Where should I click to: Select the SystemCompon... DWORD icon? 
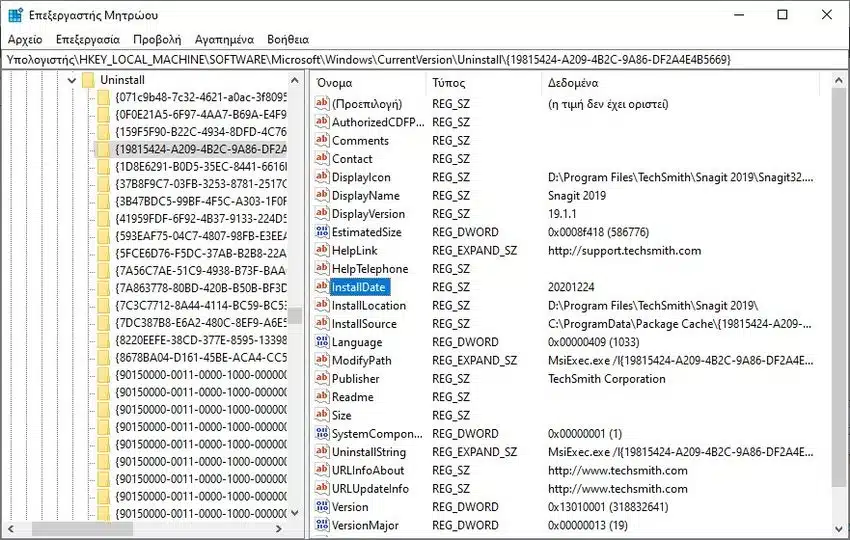click(x=322, y=434)
